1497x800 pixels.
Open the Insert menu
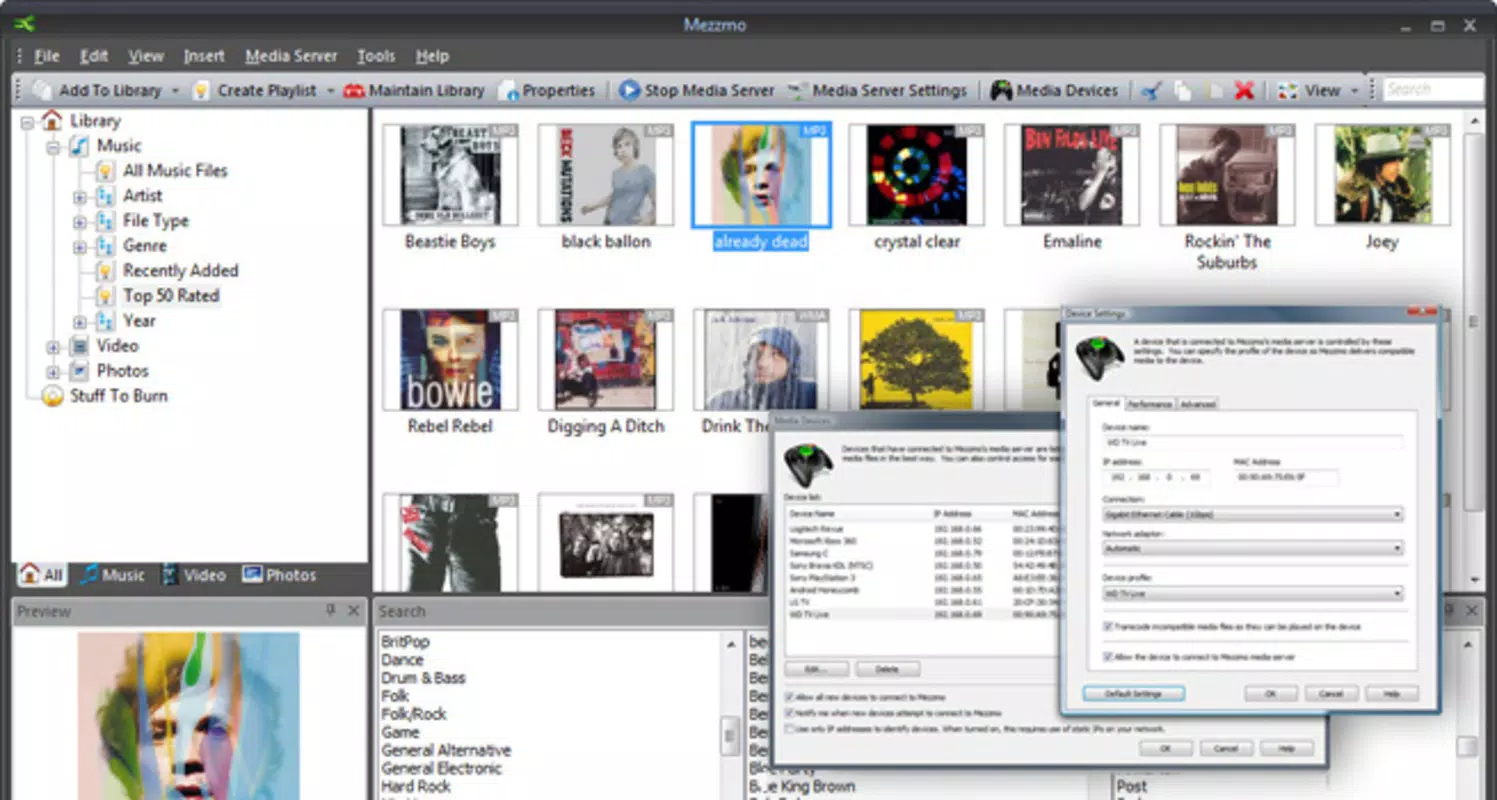[x=204, y=56]
